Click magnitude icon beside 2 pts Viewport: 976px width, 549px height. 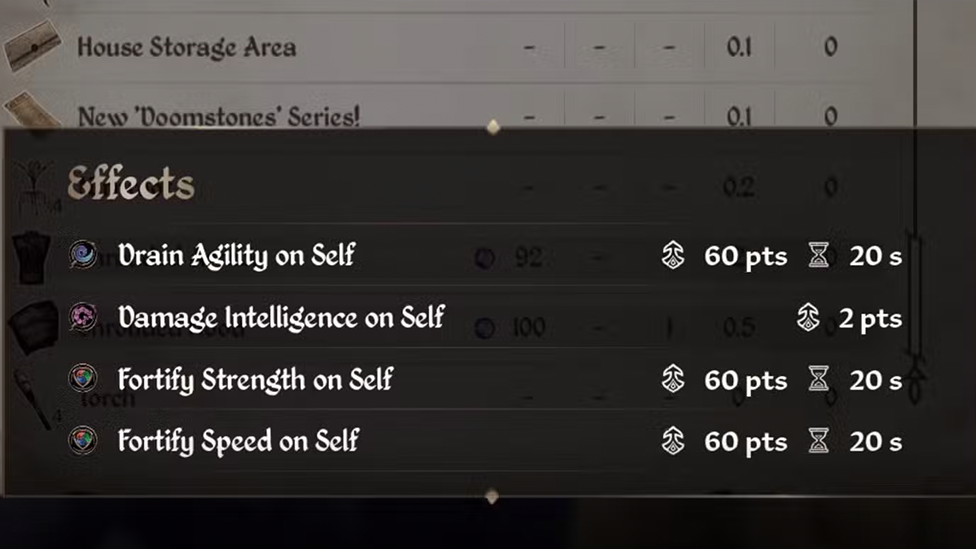[808, 318]
